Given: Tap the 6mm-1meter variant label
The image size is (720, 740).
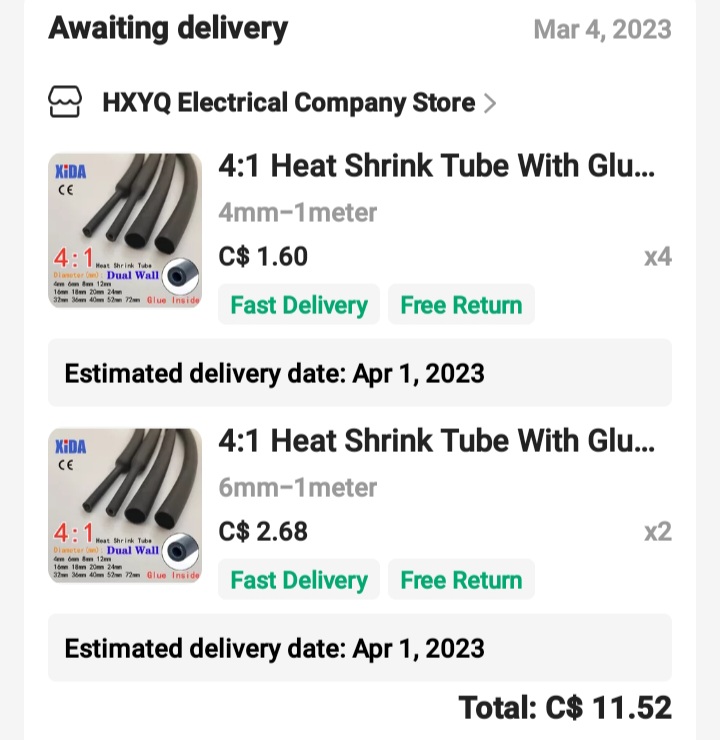Looking at the screenshot, I should 298,487.
